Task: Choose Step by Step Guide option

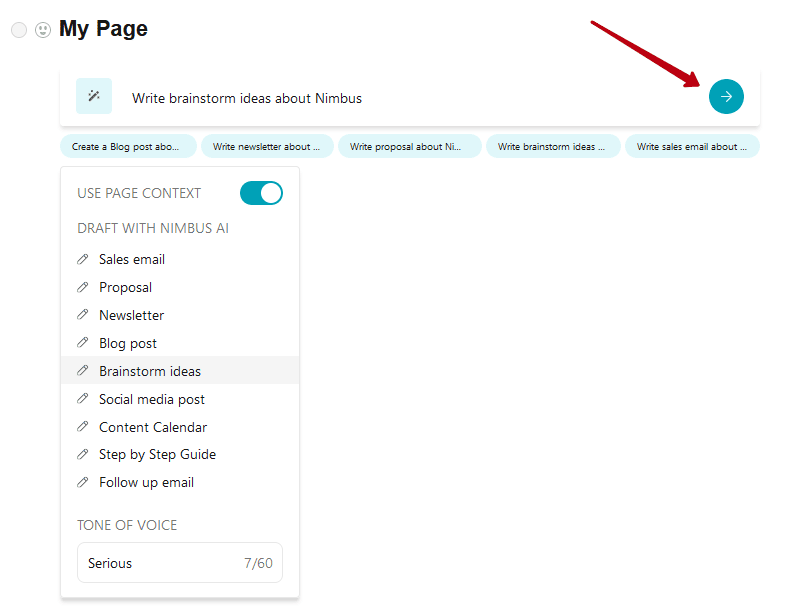Action: click(180, 455)
